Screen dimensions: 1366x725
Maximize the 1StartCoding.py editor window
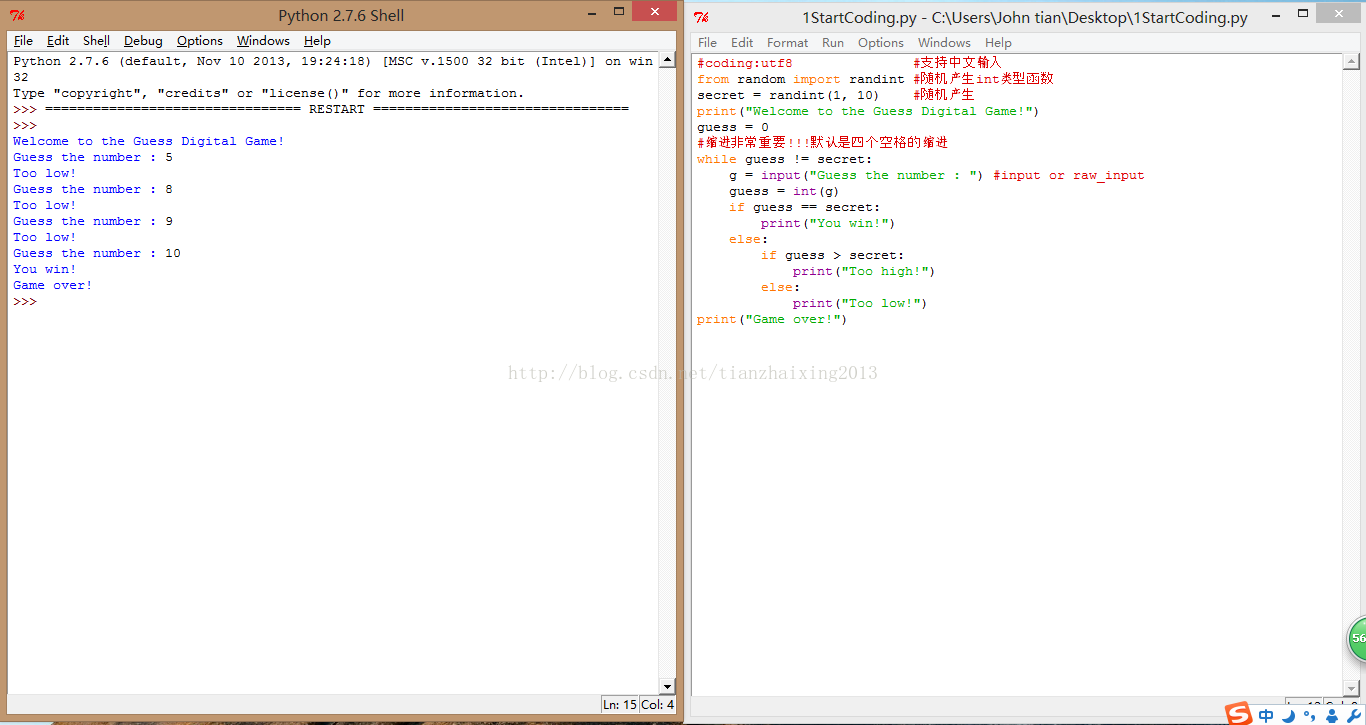pos(1302,14)
